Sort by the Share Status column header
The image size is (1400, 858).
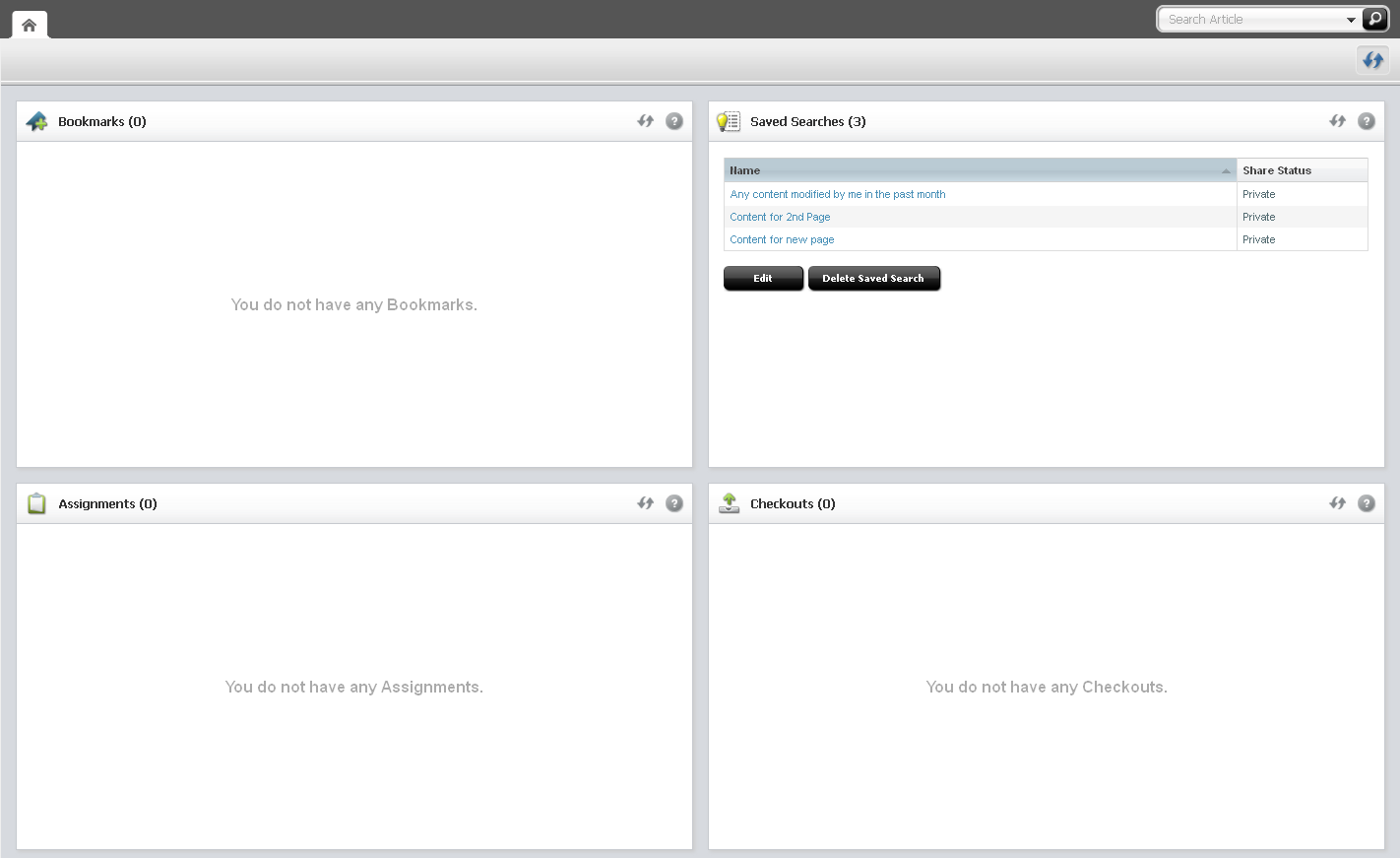[x=1302, y=170]
